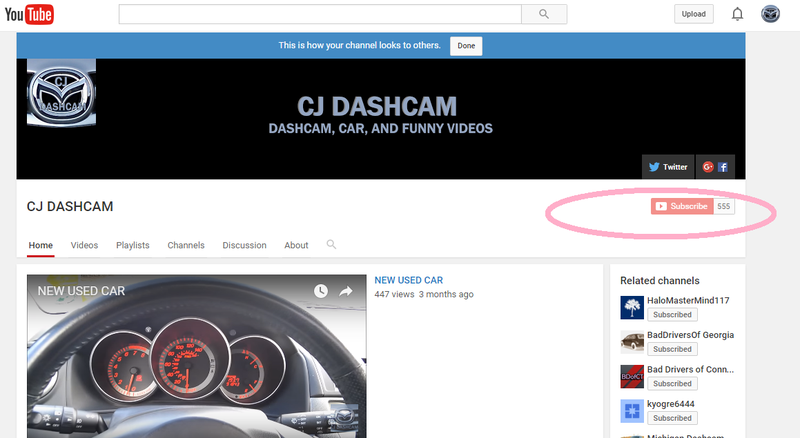Switch to the Videos tab
The image size is (800, 438).
point(84,246)
